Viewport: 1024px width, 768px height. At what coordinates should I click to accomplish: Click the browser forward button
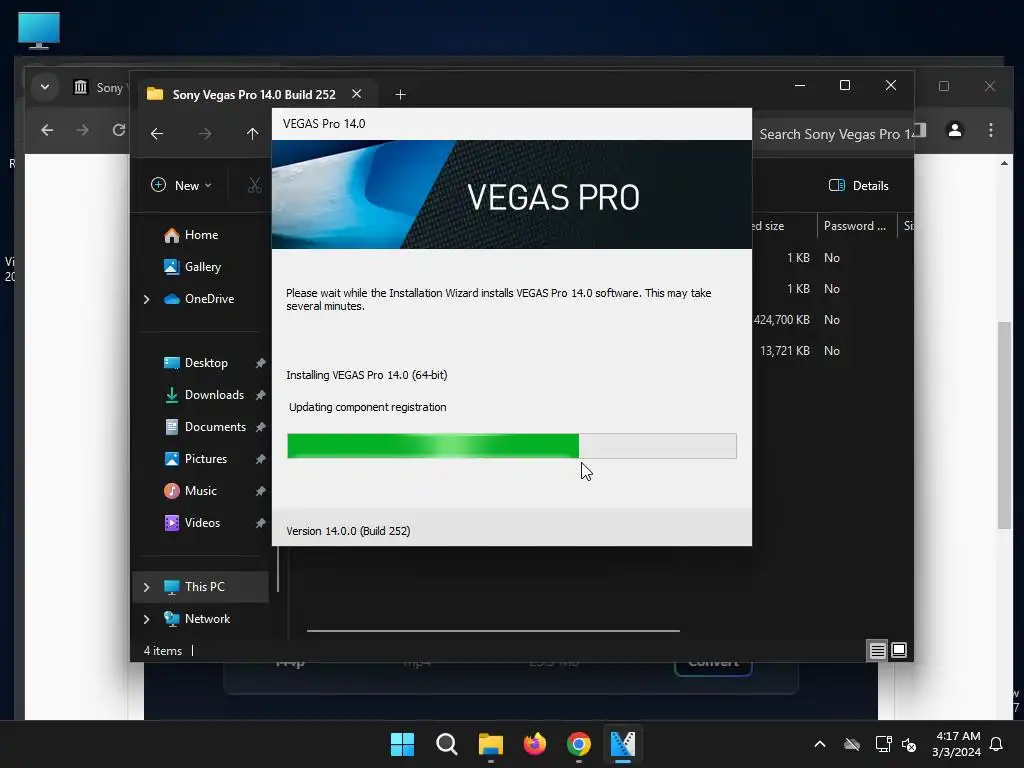click(82, 130)
